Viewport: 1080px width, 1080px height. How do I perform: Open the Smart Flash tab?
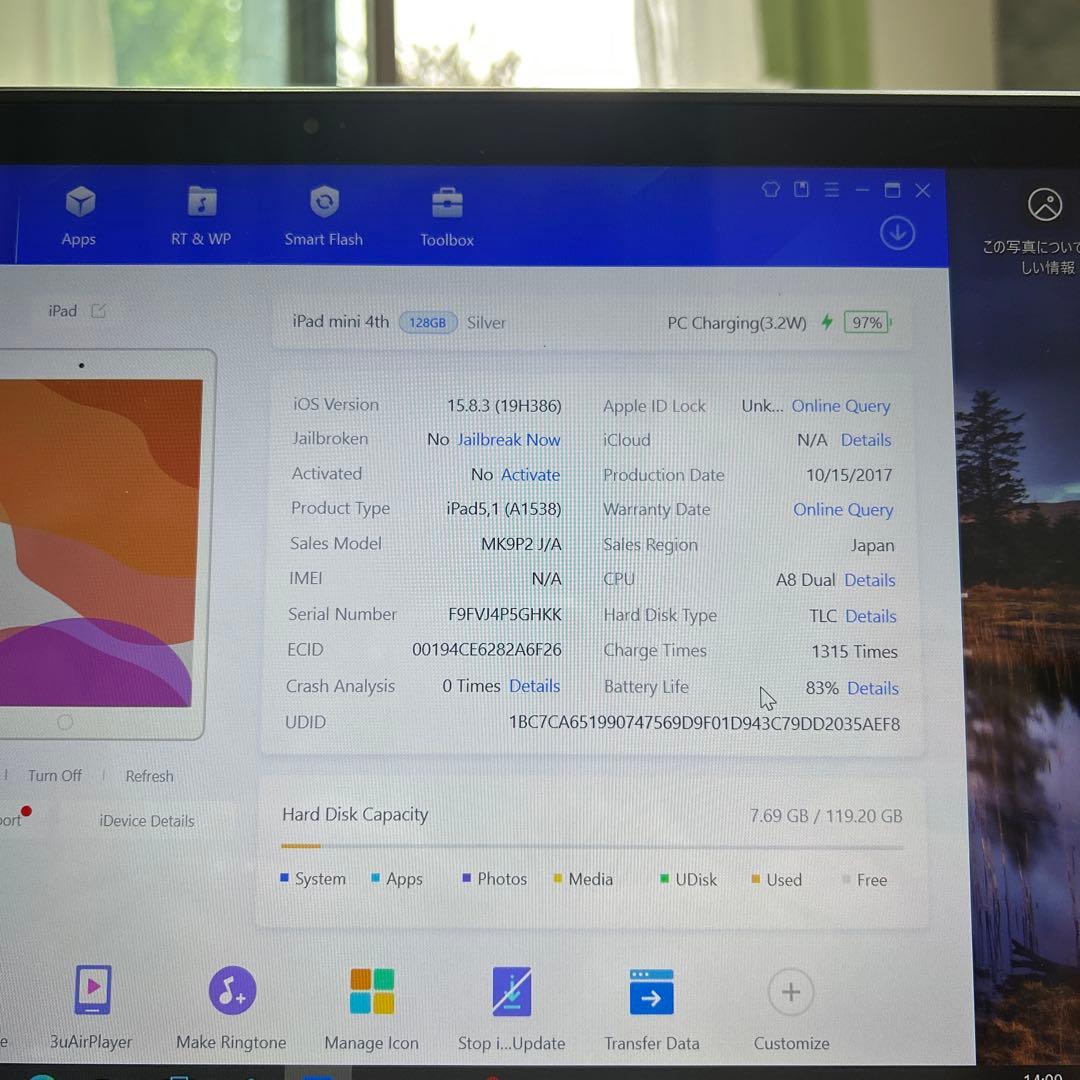coord(324,215)
